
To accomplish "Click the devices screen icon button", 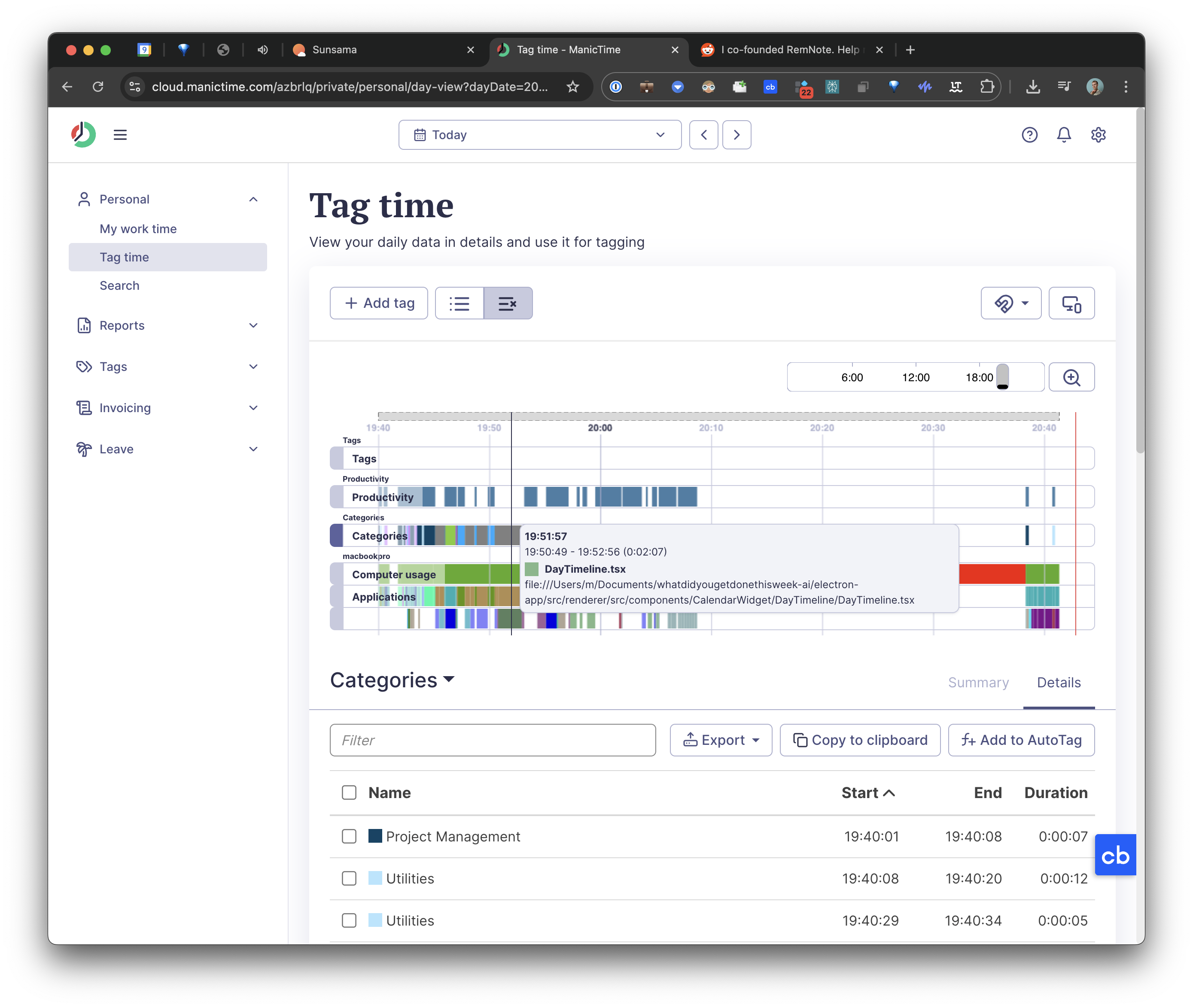I will pos(1071,304).
